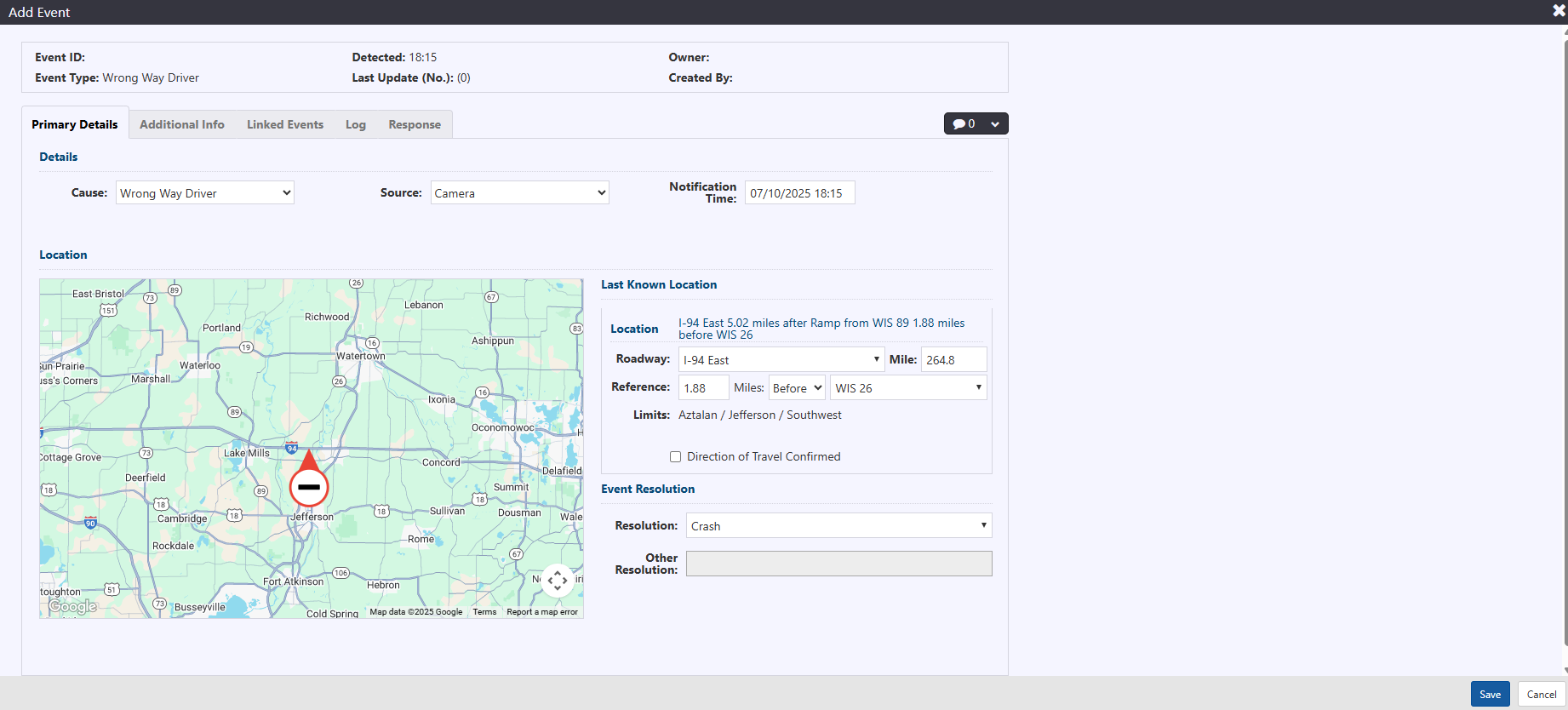Cancel adding the event

[x=1541, y=694]
